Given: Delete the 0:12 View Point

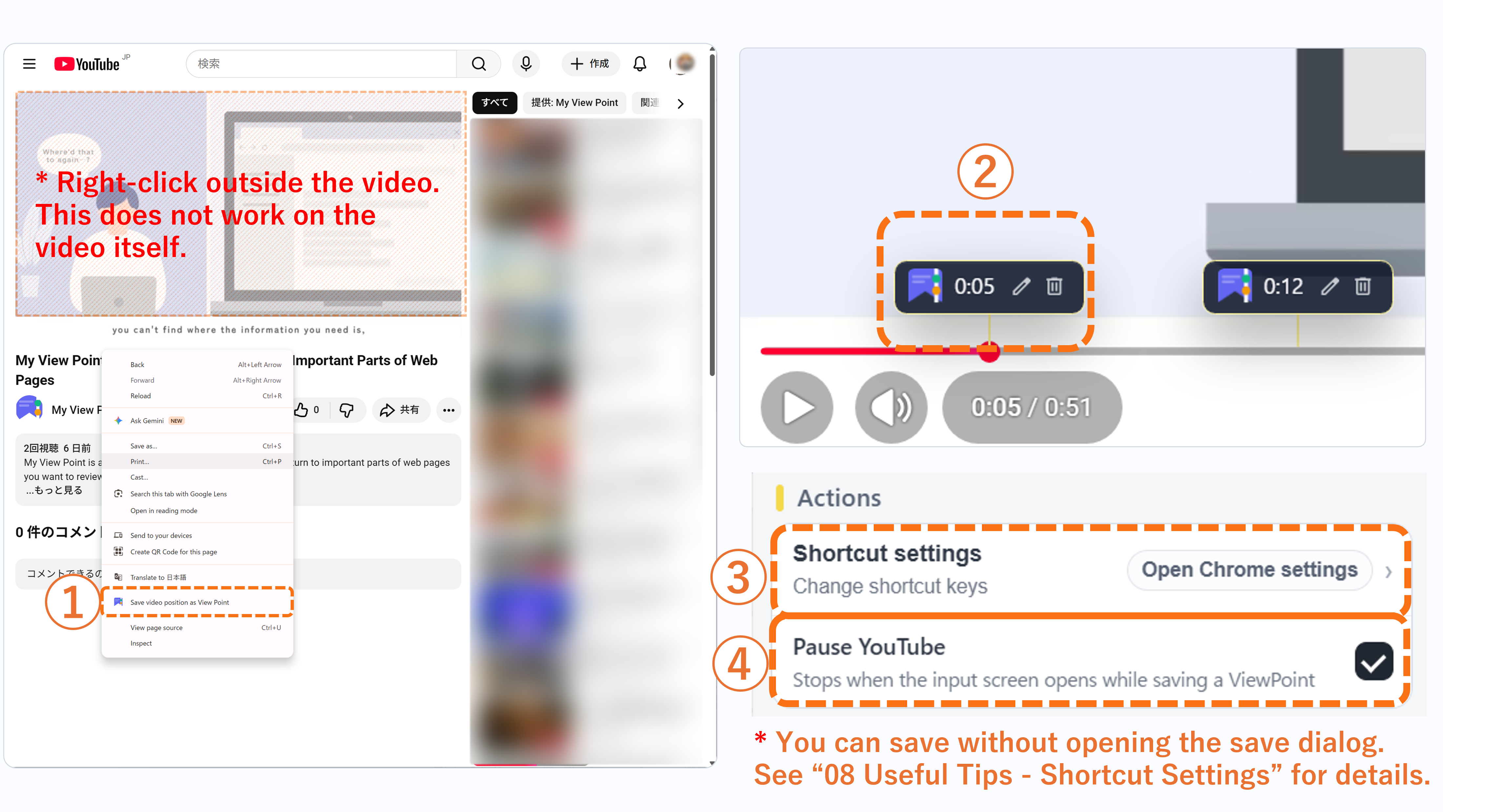Looking at the screenshot, I should (1362, 286).
